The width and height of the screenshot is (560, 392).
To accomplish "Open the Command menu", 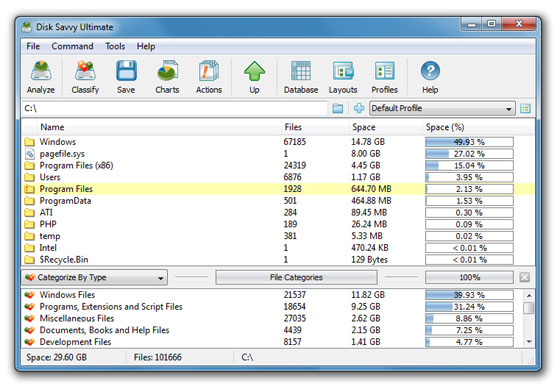I will [x=72, y=46].
